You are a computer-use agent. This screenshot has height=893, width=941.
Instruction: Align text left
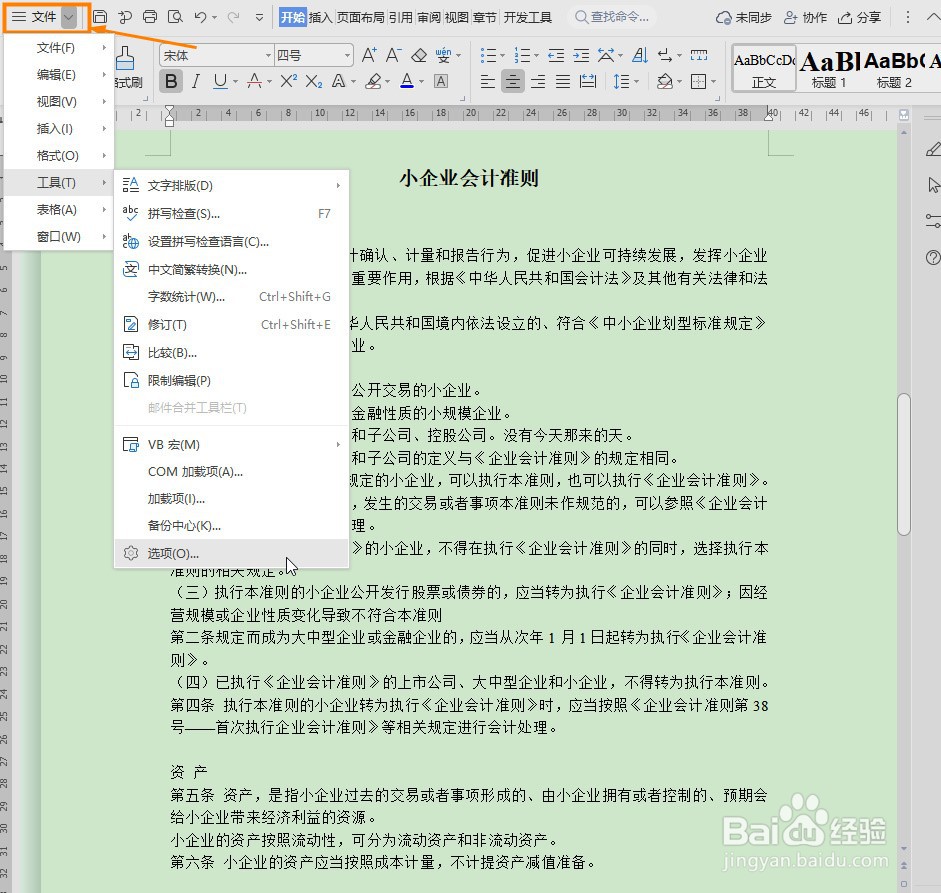pos(488,82)
